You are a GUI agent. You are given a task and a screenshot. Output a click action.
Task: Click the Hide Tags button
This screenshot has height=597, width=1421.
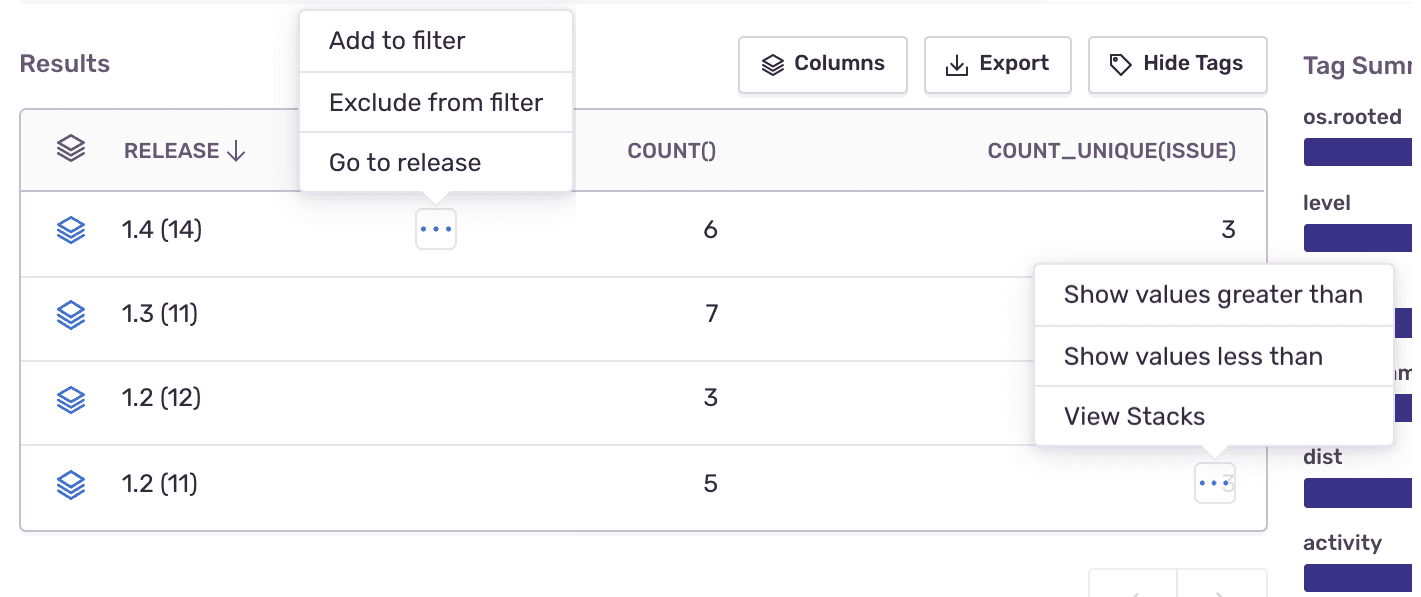1178,64
